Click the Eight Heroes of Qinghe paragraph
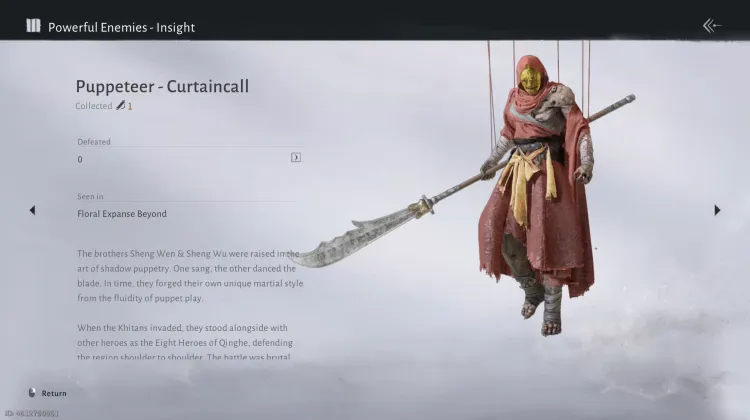The height and width of the screenshot is (420, 750). (x=185, y=343)
